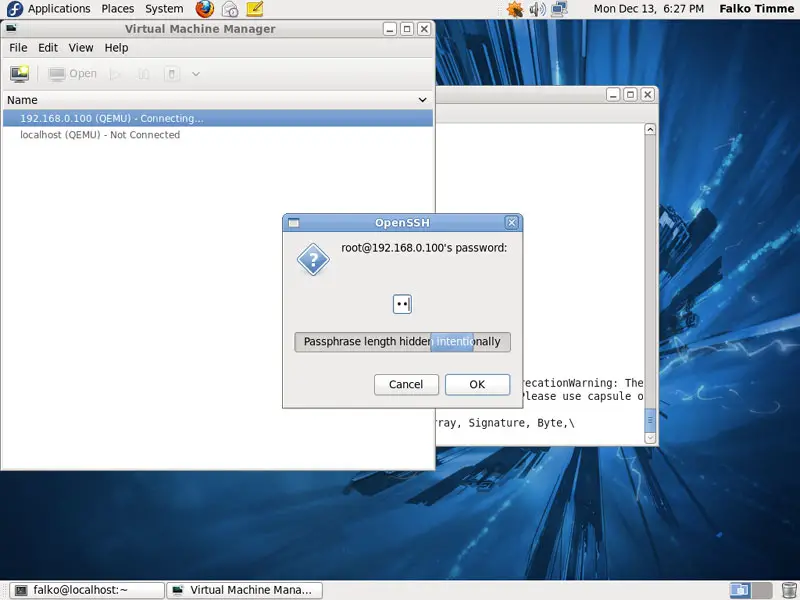Click Cancel in the OpenSSH dialog
Viewport: 800px width, 600px height.
point(406,384)
